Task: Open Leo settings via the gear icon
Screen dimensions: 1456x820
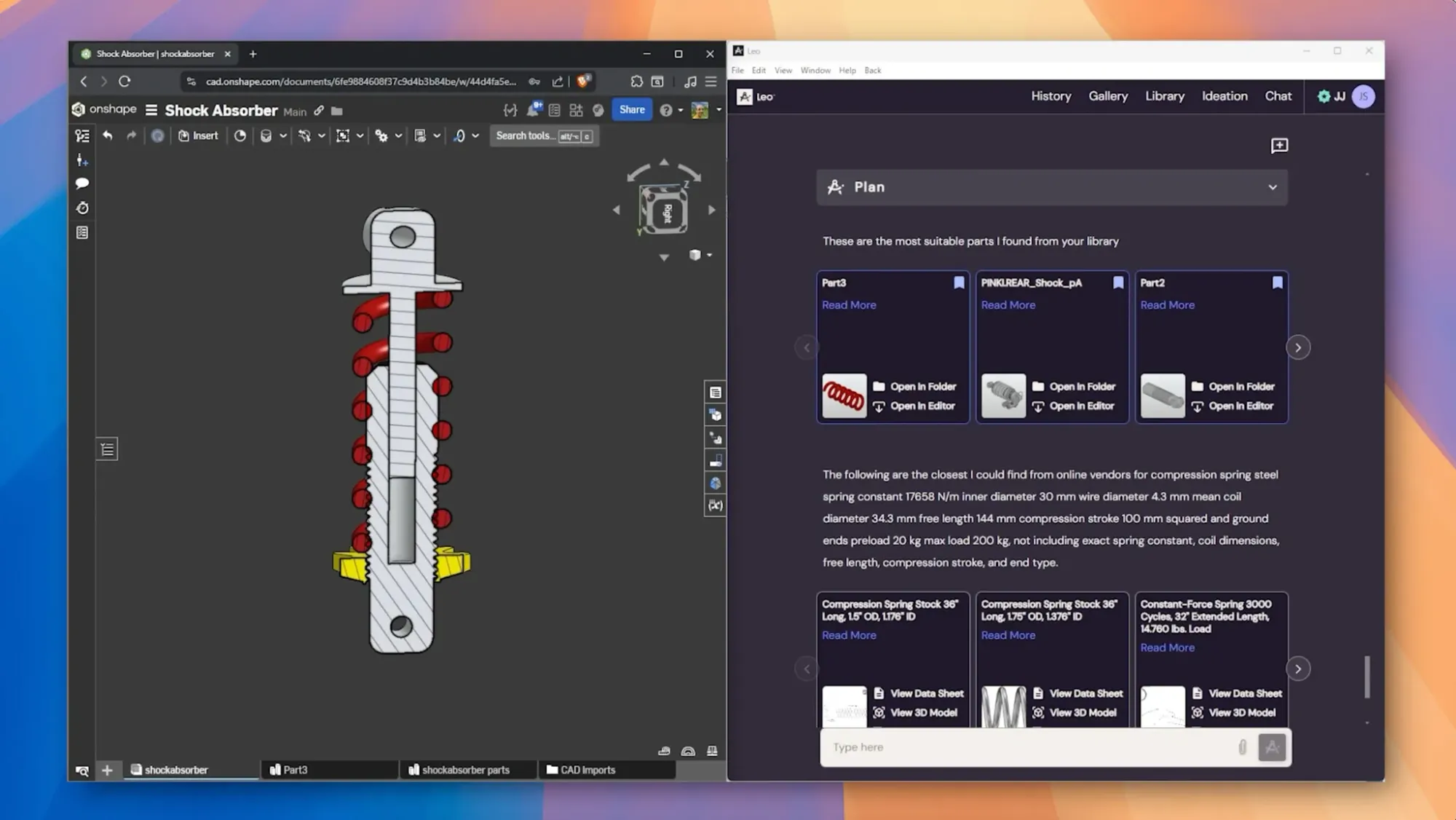Action: coord(1324,96)
